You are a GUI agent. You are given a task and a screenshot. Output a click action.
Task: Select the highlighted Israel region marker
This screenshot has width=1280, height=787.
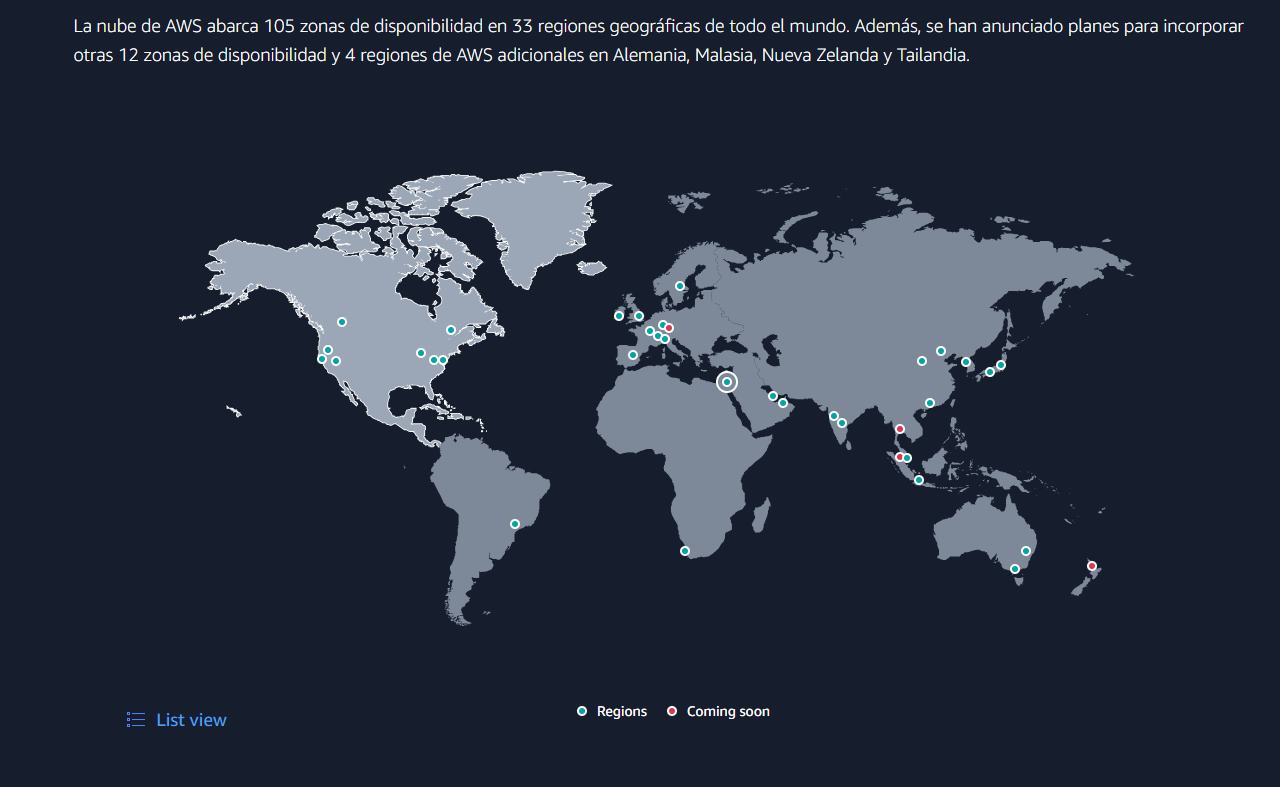[x=727, y=382]
